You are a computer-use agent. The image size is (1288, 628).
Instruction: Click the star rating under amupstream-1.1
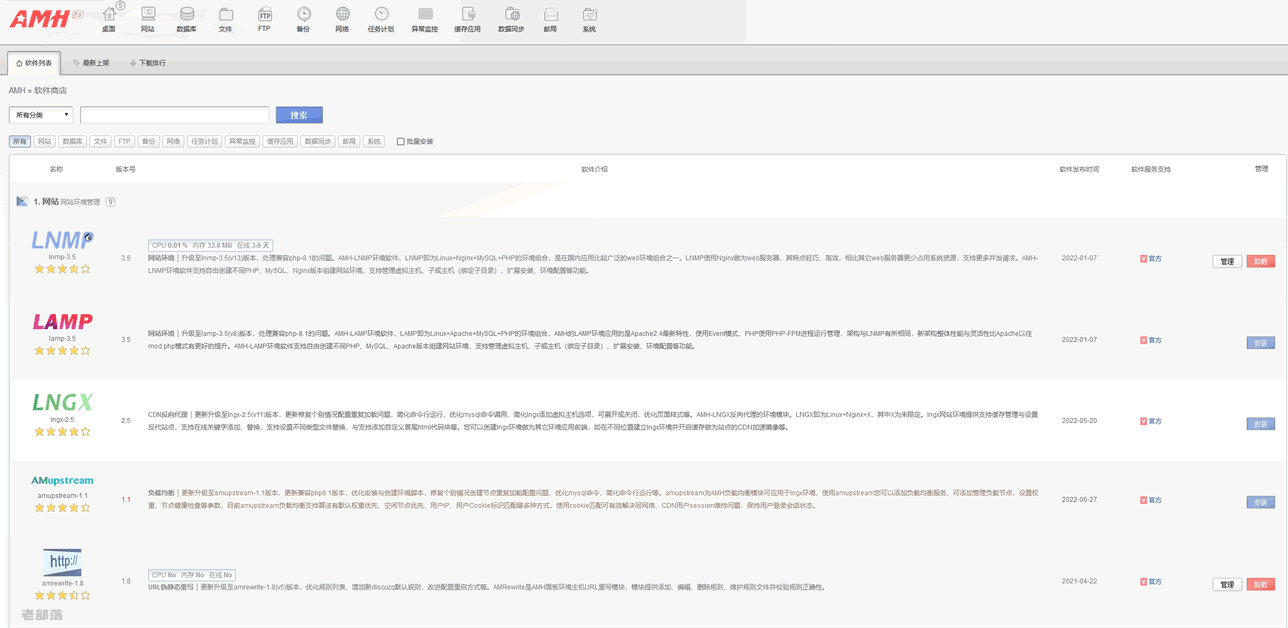click(62, 508)
